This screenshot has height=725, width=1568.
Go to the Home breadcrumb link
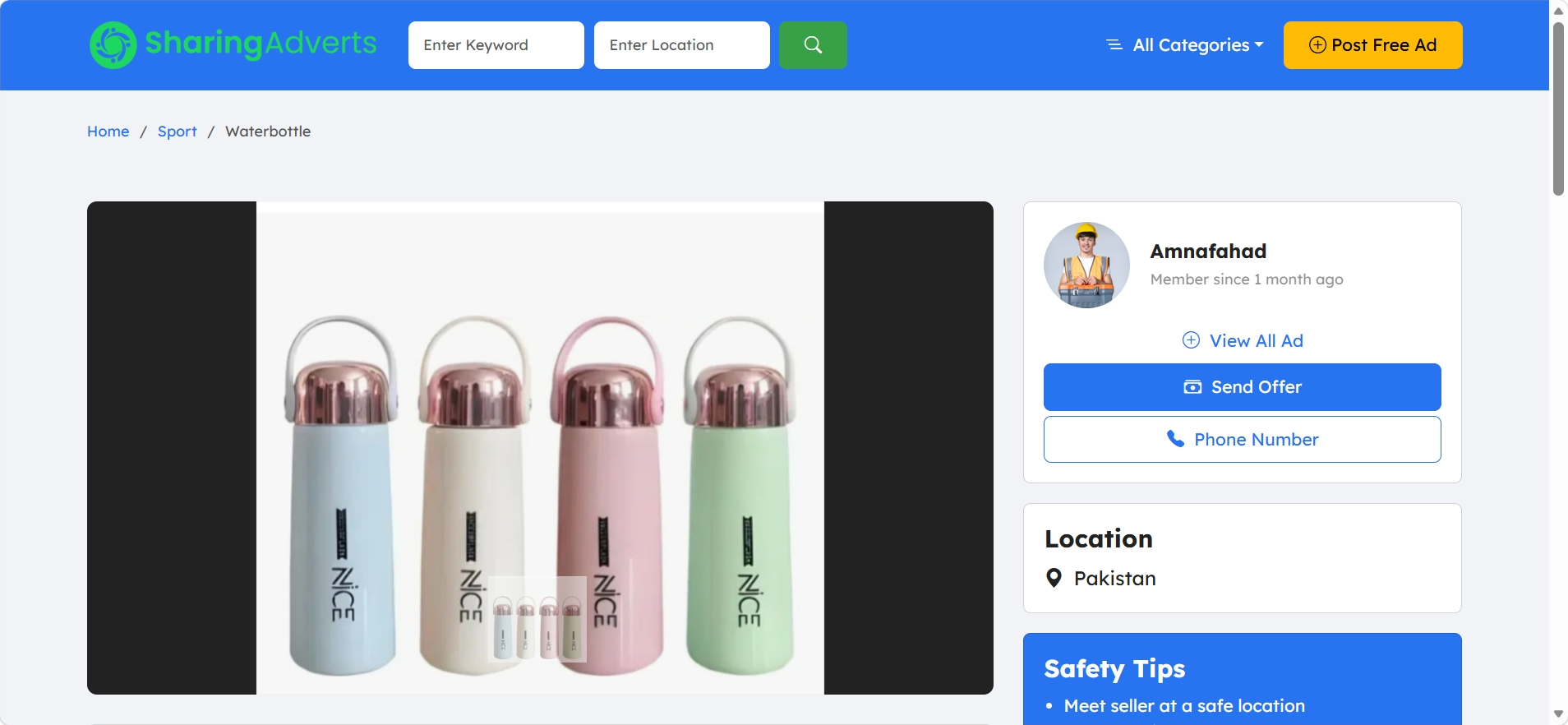pyautogui.click(x=108, y=132)
